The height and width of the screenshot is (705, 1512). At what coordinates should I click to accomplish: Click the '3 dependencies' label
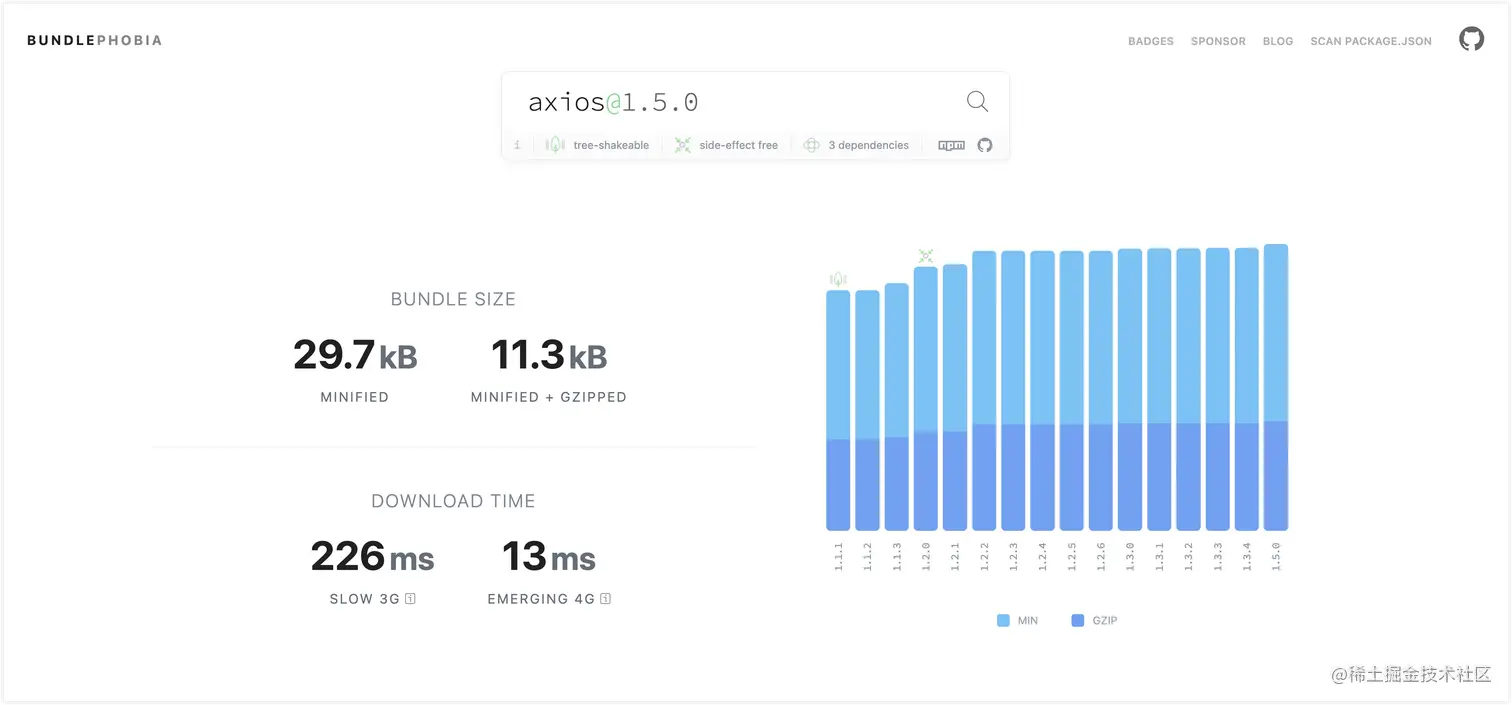tap(868, 145)
